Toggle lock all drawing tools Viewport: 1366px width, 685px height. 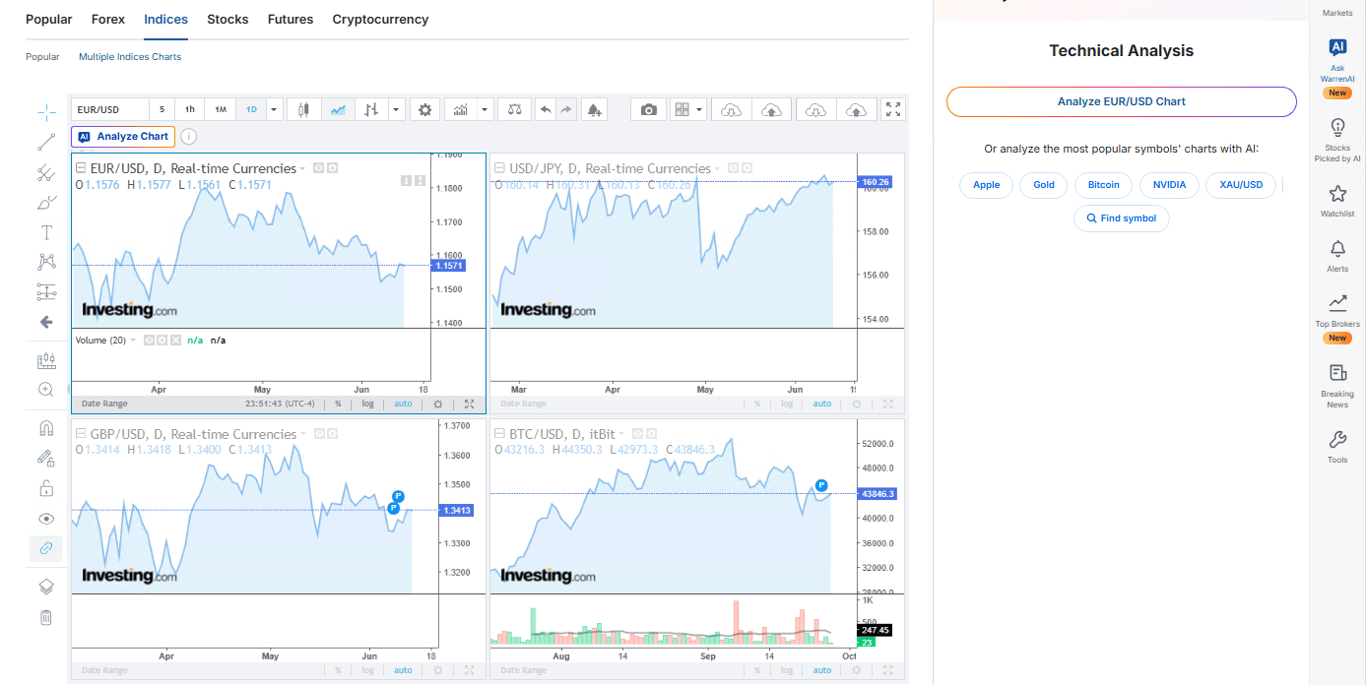point(46,488)
